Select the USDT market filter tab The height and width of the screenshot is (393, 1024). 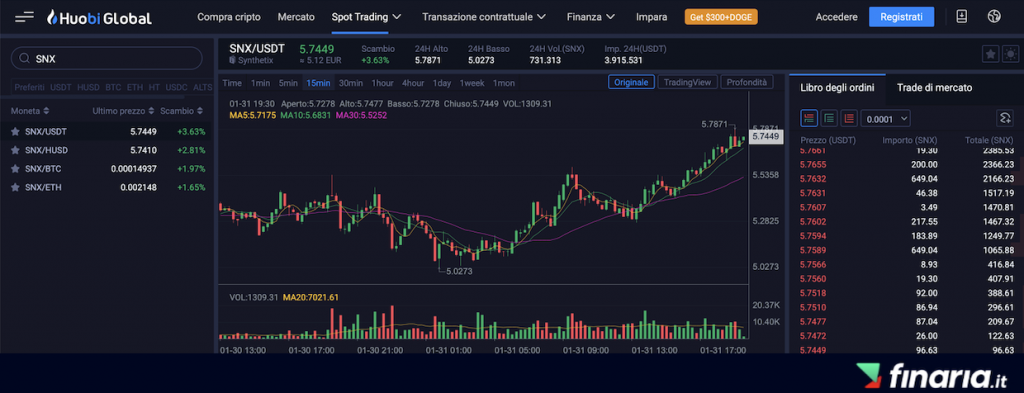coord(61,87)
